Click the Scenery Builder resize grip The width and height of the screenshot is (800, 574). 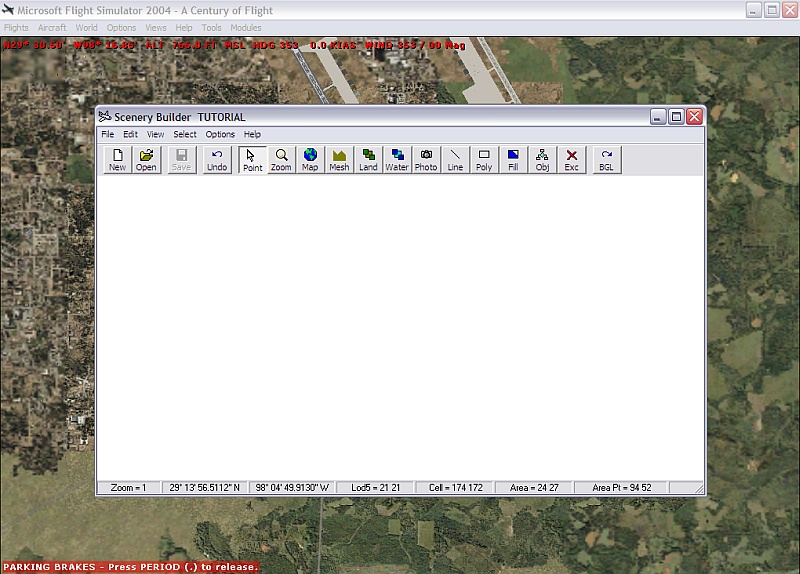click(699, 489)
